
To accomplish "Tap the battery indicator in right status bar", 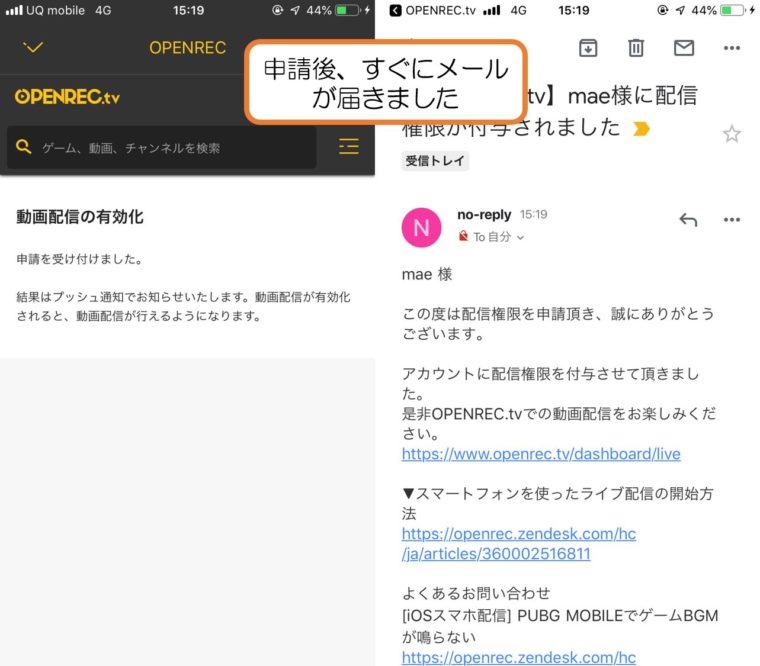I will pos(733,10).
